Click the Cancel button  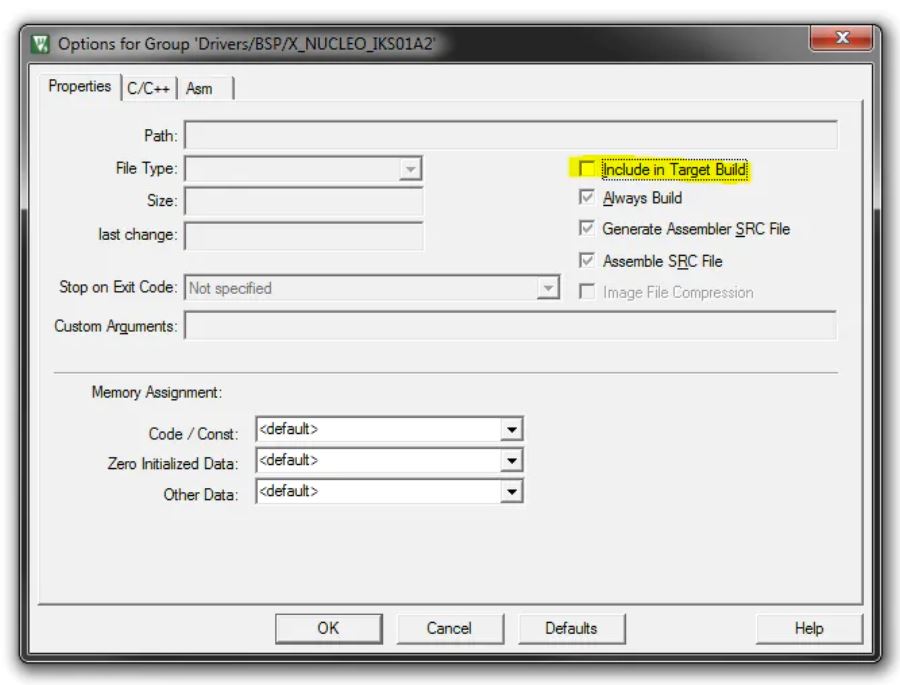449,628
